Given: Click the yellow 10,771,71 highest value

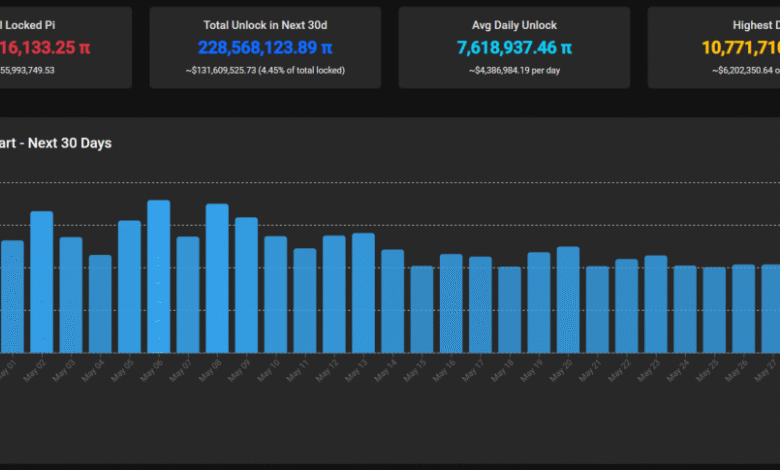Looking at the screenshot, I should 741,48.
